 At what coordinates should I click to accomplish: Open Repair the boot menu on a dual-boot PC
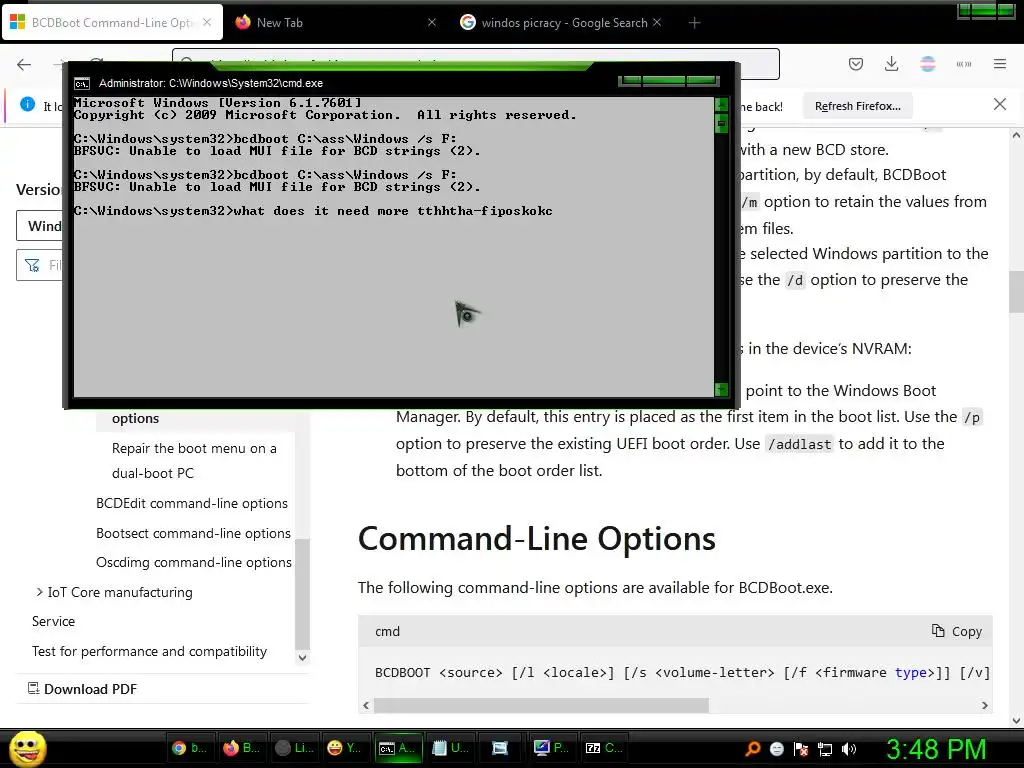194,460
